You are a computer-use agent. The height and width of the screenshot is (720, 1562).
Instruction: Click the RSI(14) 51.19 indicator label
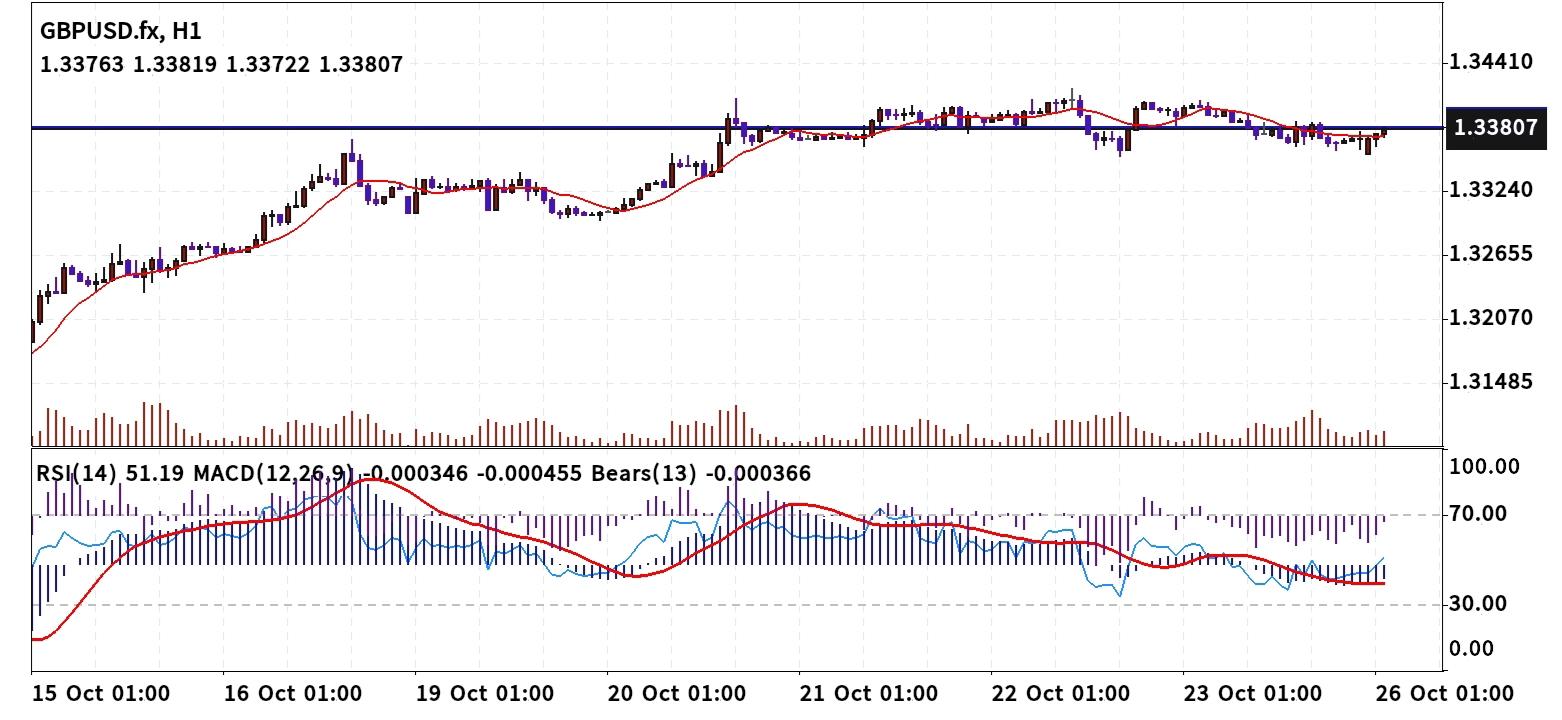(x=110, y=473)
